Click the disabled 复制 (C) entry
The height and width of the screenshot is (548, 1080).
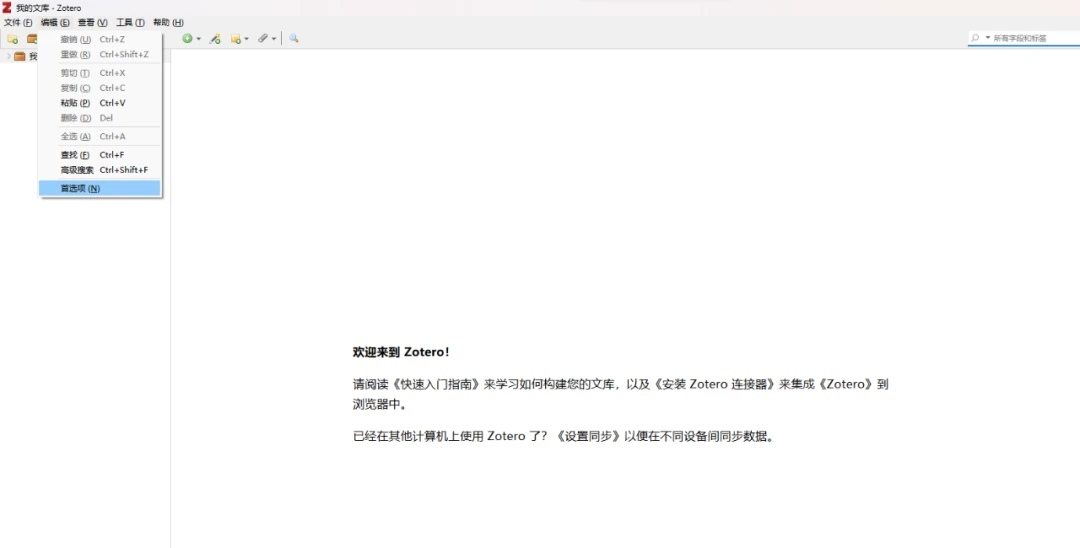tap(100, 88)
